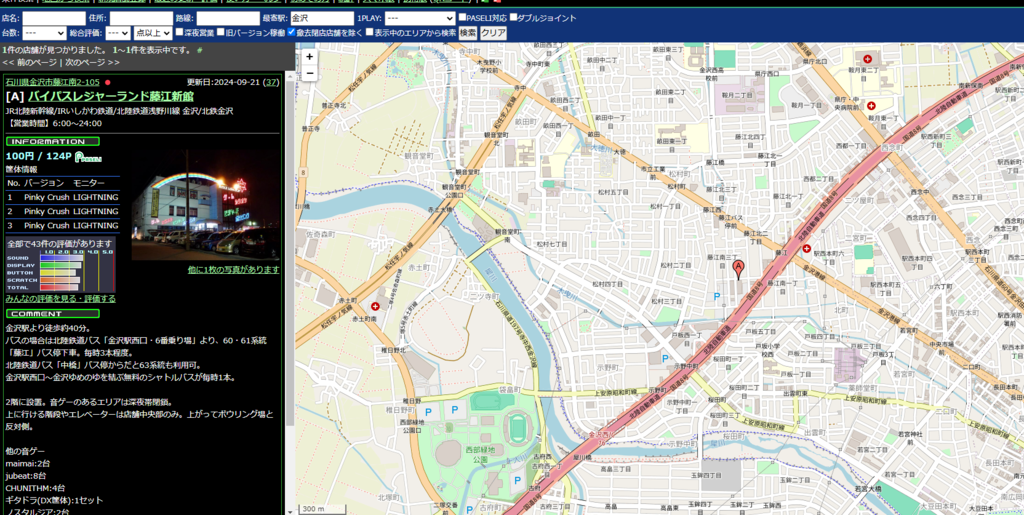Click the arcade building night photo
The width and height of the screenshot is (1024, 515).
point(206,204)
